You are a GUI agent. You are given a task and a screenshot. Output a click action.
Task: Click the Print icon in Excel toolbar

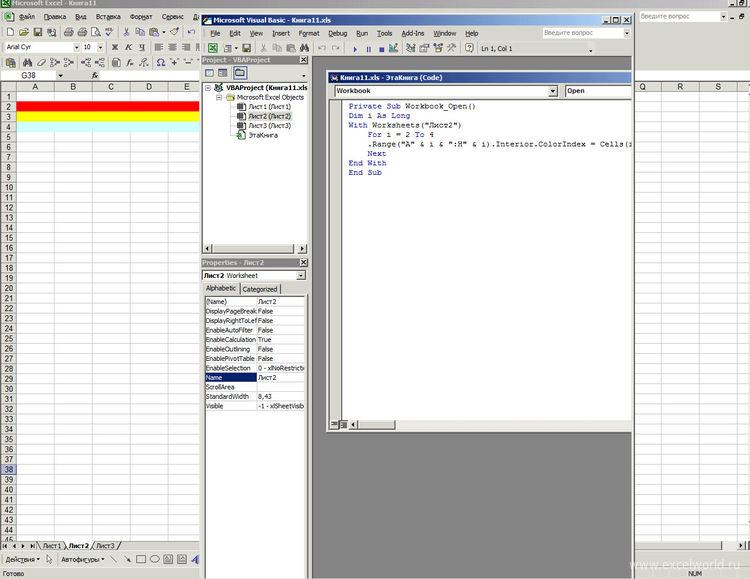click(69, 32)
